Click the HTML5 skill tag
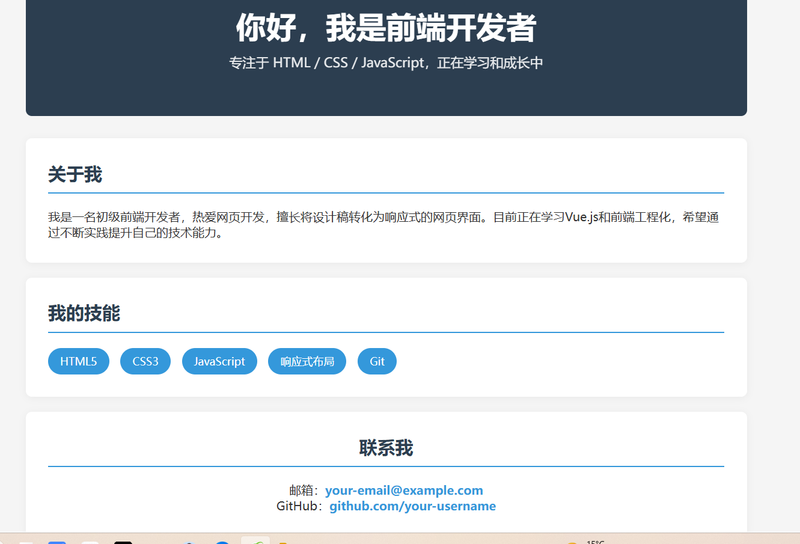Image resolution: width=800 pixels, height=544 pixels. tap(78, 361)
